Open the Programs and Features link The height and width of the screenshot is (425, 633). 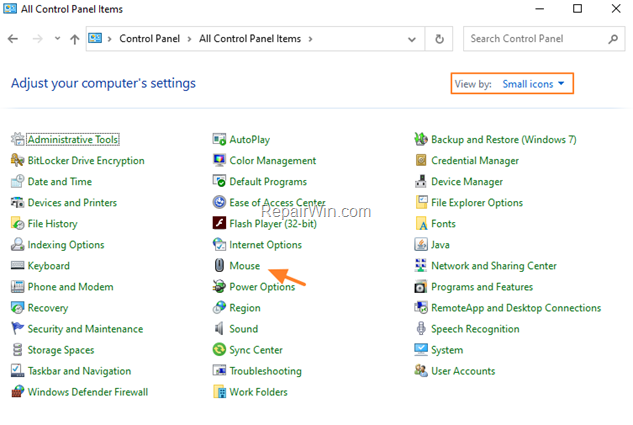[482, 287]
